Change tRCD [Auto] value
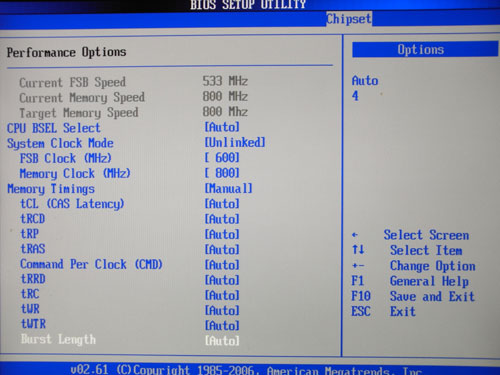500x375 pixels. (222, 219)
